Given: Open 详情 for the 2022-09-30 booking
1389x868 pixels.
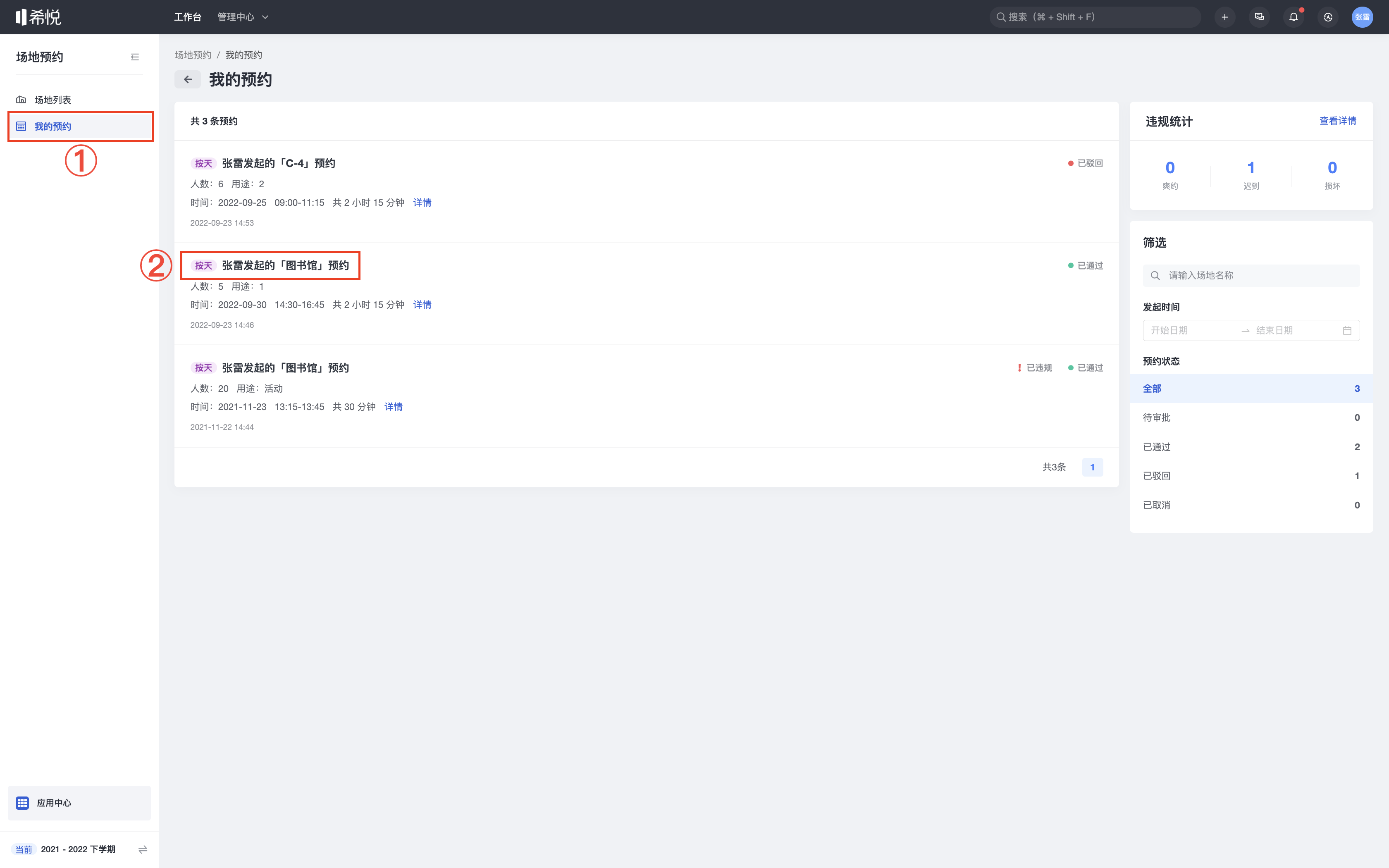Looking at the screenshot, I should pos(422,305).
